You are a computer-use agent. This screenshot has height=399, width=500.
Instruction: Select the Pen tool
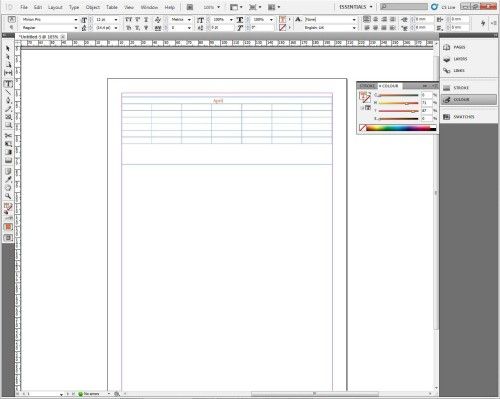[8, 100]
